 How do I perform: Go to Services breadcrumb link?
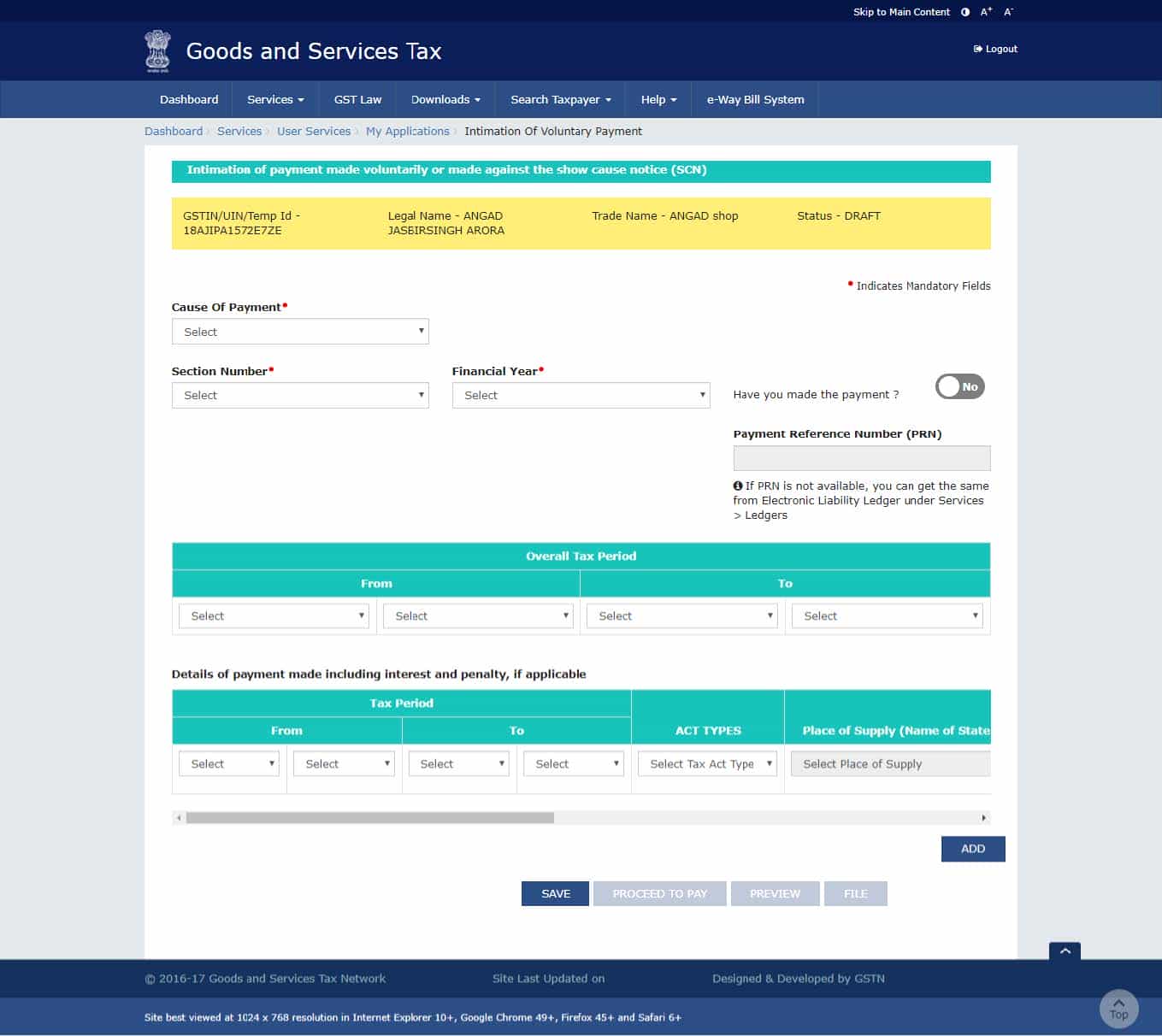(239, 131)
